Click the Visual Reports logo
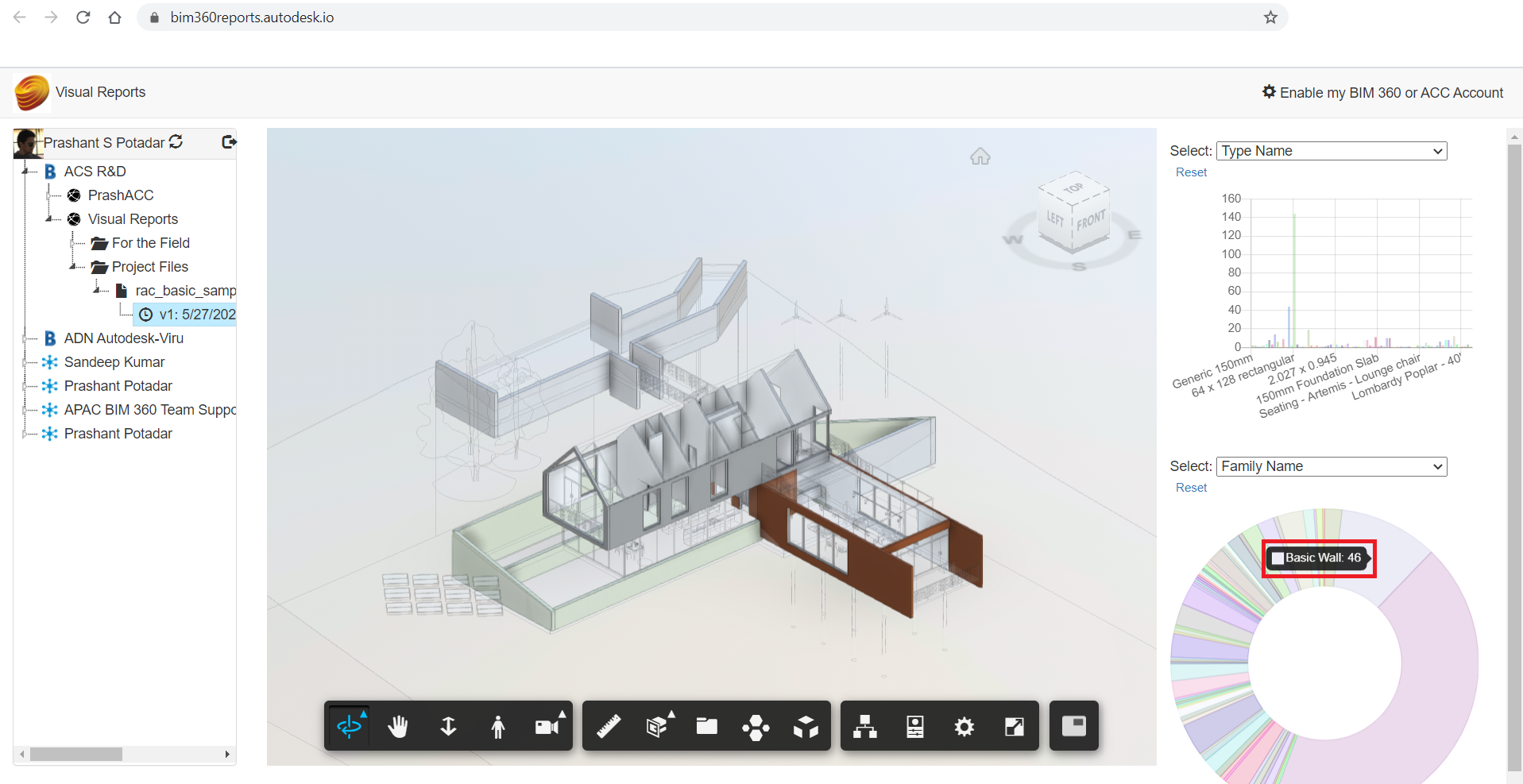 tap(32, 92)
